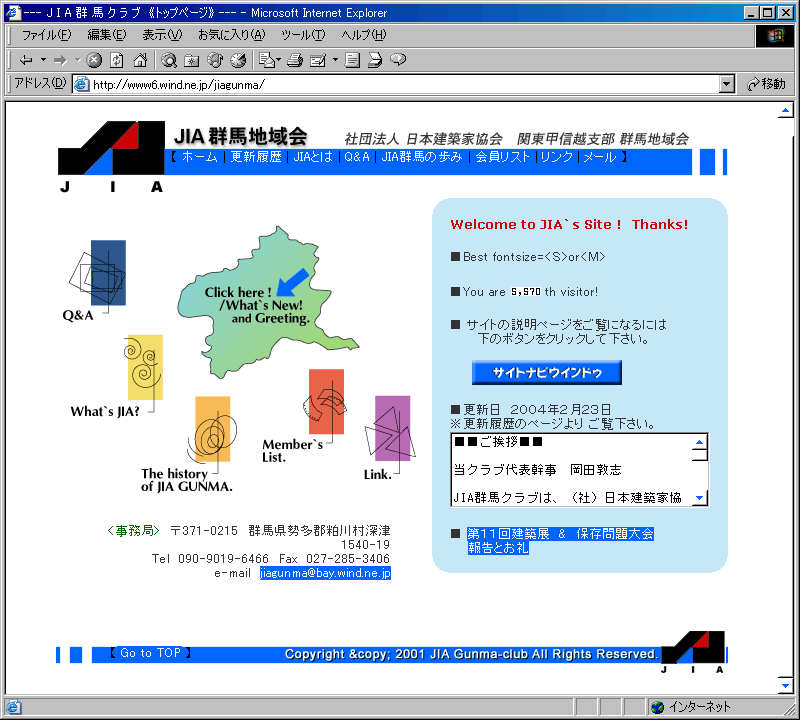Click the 移動 Go button
The width and height of the screenshot is (800, 720).
[766, 84]
